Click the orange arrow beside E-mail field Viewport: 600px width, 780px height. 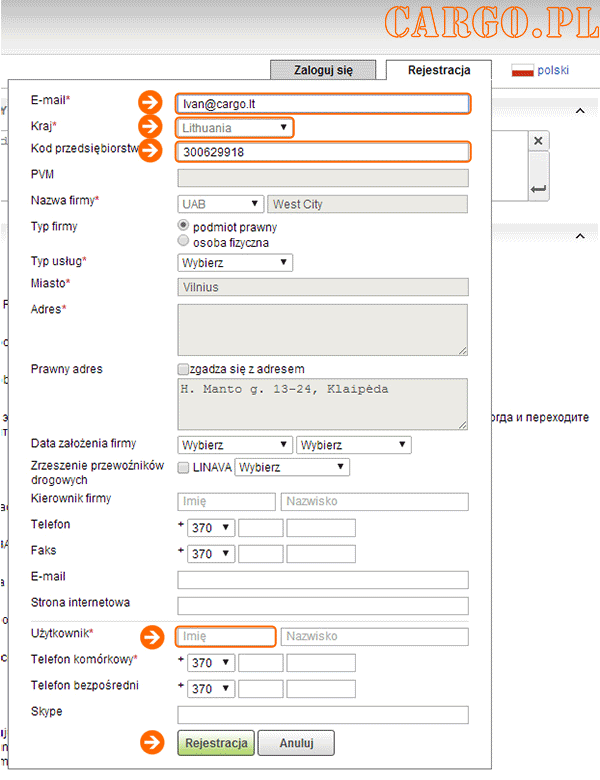pyautogui.click(x=150, y=102)
